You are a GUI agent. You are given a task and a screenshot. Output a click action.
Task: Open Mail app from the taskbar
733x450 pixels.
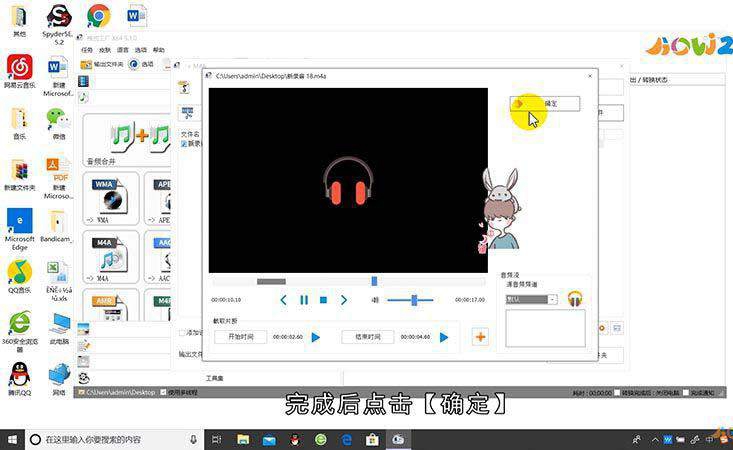pos(269,440)
